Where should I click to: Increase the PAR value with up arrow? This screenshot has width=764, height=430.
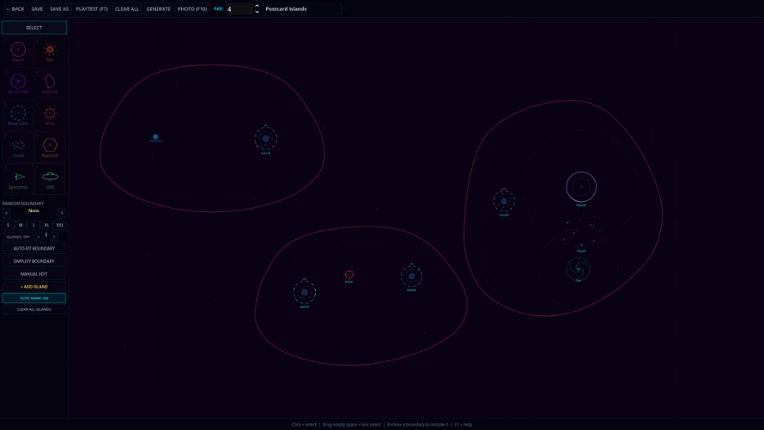tap(257, 6)
